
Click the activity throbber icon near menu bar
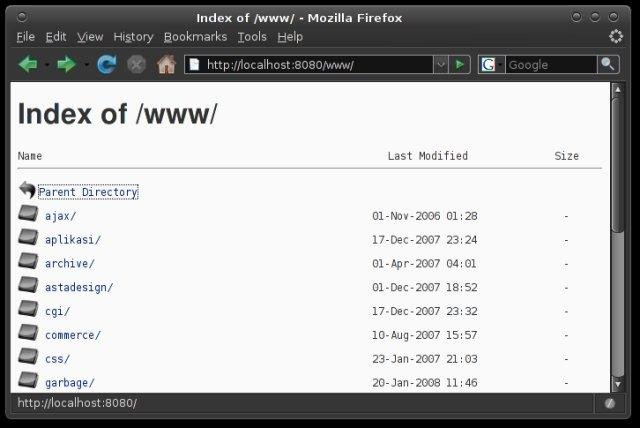pos(616,36)
